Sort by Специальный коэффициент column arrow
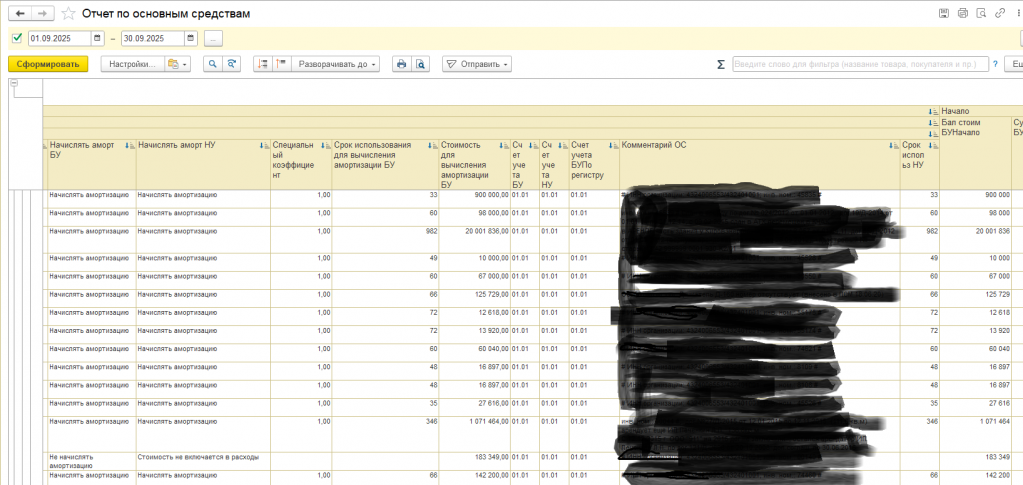The width and height of the screenshot is (1023, 485). point(326,146)
